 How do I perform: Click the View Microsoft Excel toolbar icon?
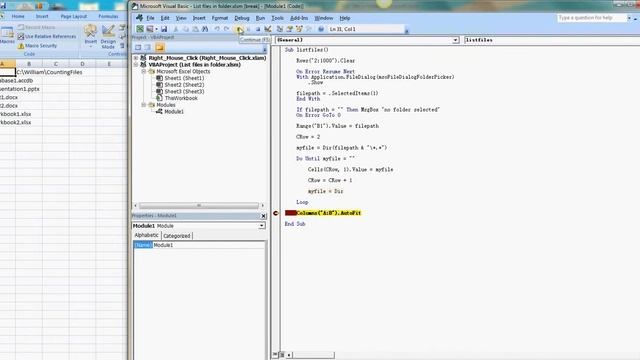(x=140, y=29)
